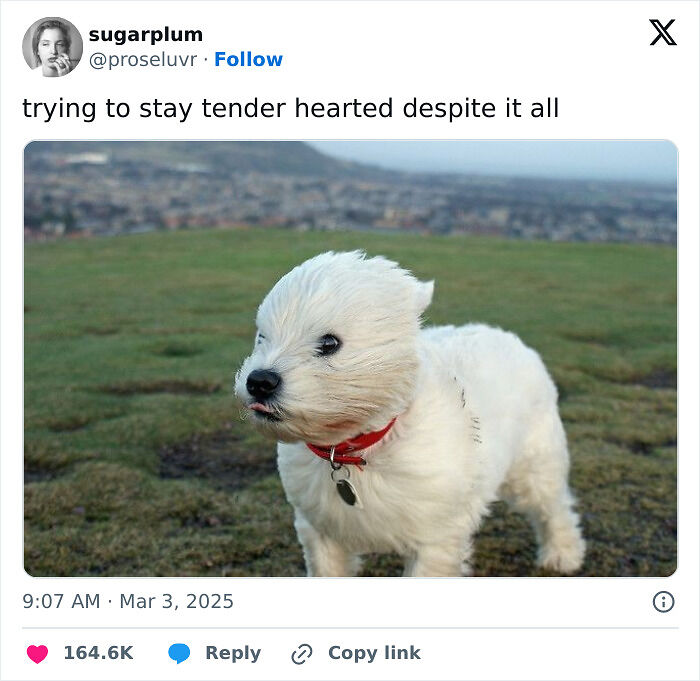Follow the @proseluvr account
Viewport: 700px width, 681px height.
click(x=248, y=59)
